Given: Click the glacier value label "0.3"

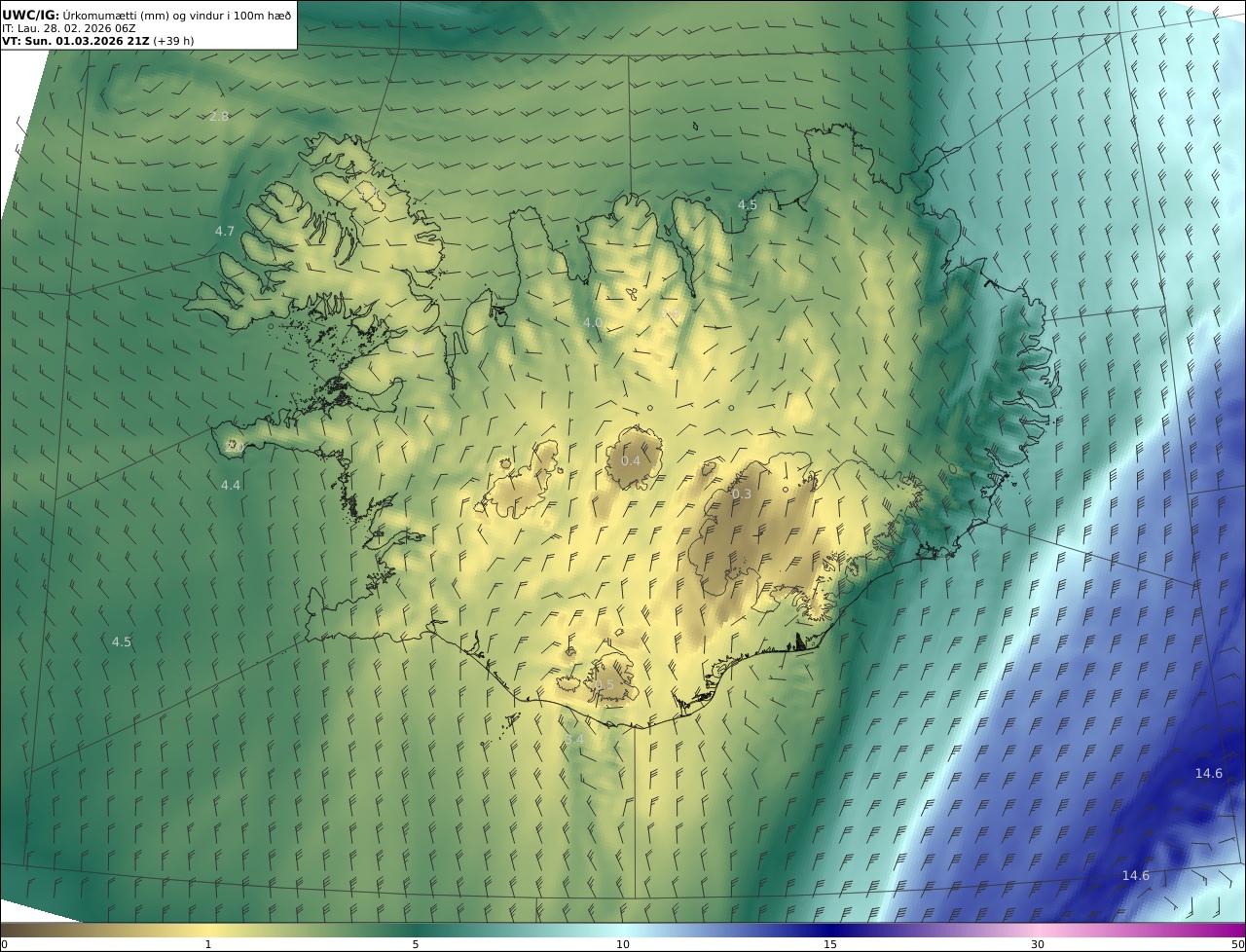Looking at the screenshot, I should [742, 494].
